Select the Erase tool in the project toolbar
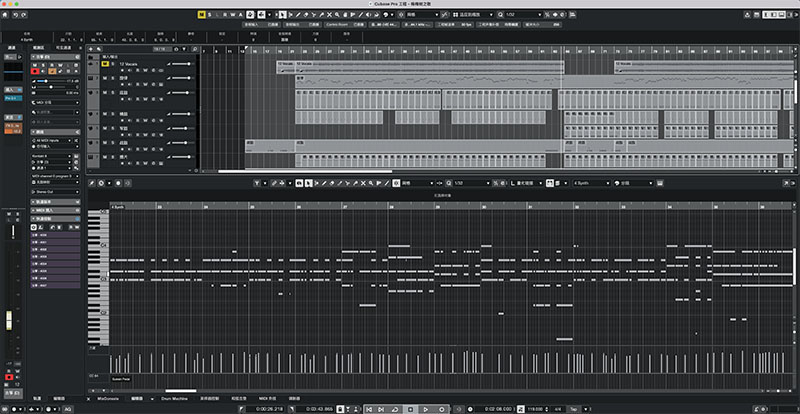 pos(307,15)
